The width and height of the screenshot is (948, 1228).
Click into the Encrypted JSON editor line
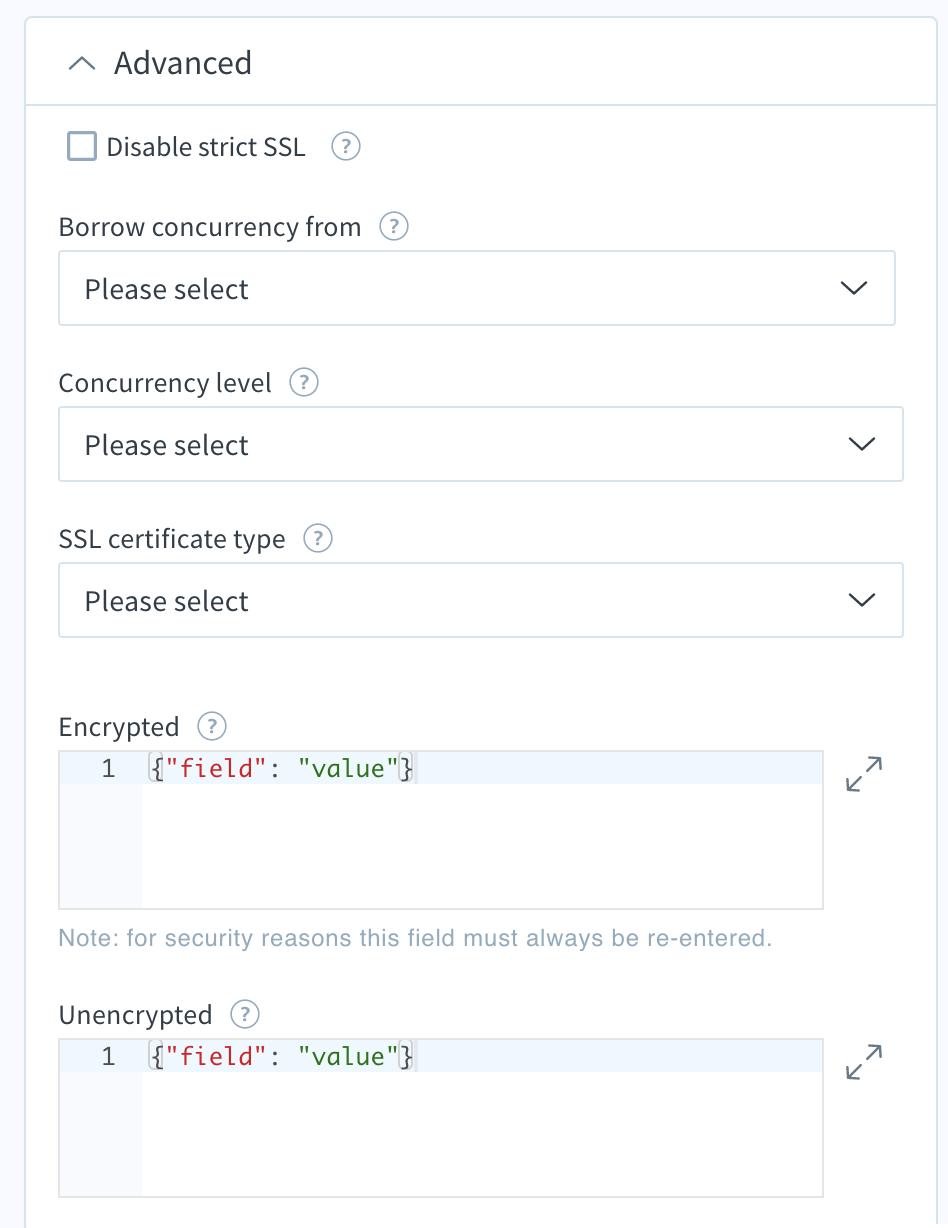[x=482, y=769]
